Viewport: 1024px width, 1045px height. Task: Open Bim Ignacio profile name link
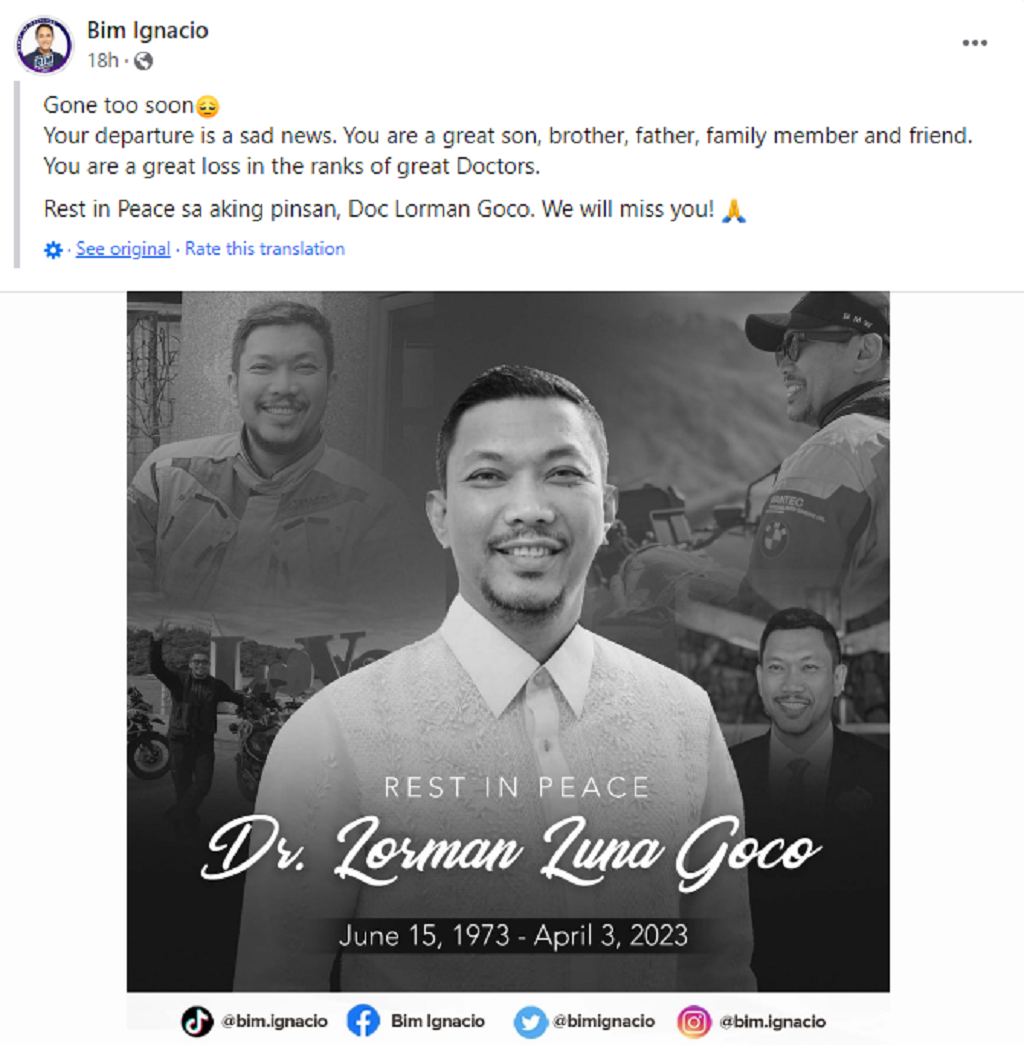147,31
